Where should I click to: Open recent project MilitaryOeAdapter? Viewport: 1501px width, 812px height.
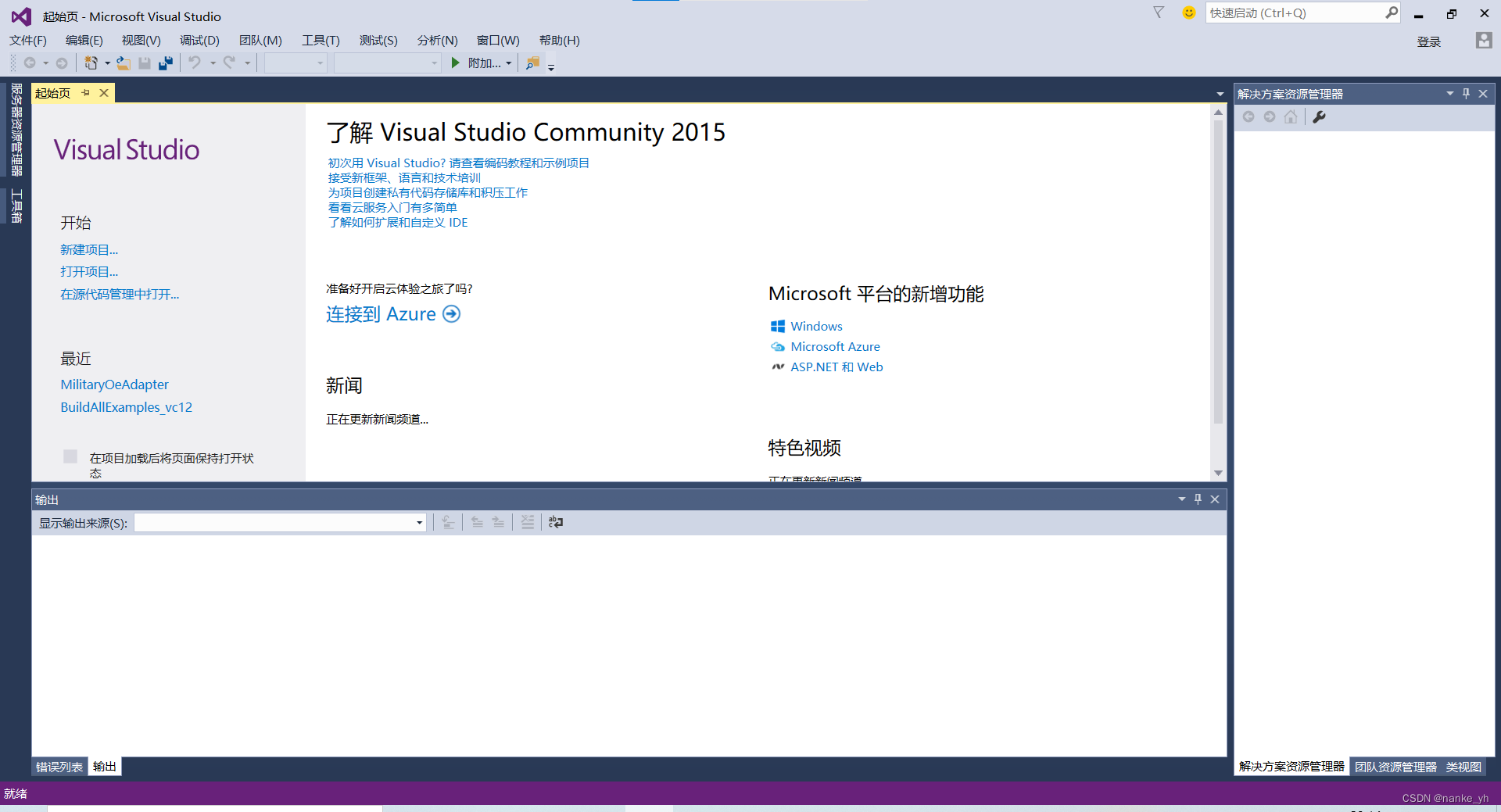coord(115,385)
